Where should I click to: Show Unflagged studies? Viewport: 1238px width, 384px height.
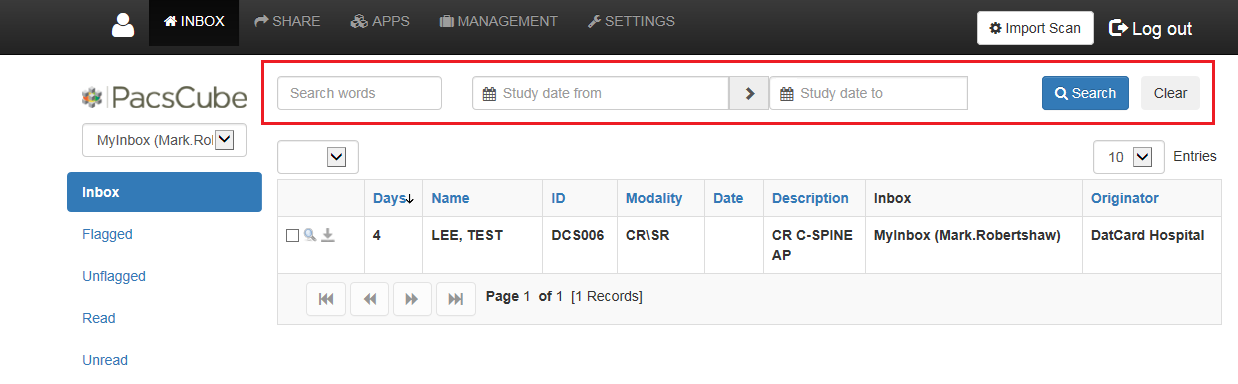pyautogui.click(x=114, y=276)
